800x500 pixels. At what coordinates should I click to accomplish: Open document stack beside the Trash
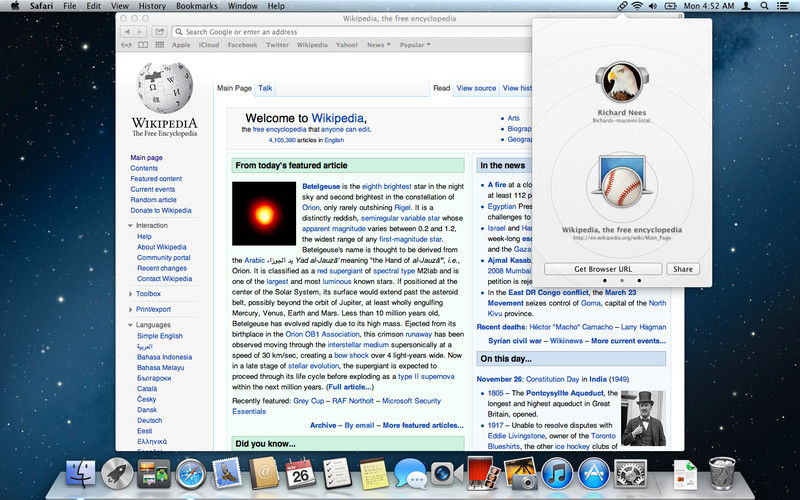point(685,476)
